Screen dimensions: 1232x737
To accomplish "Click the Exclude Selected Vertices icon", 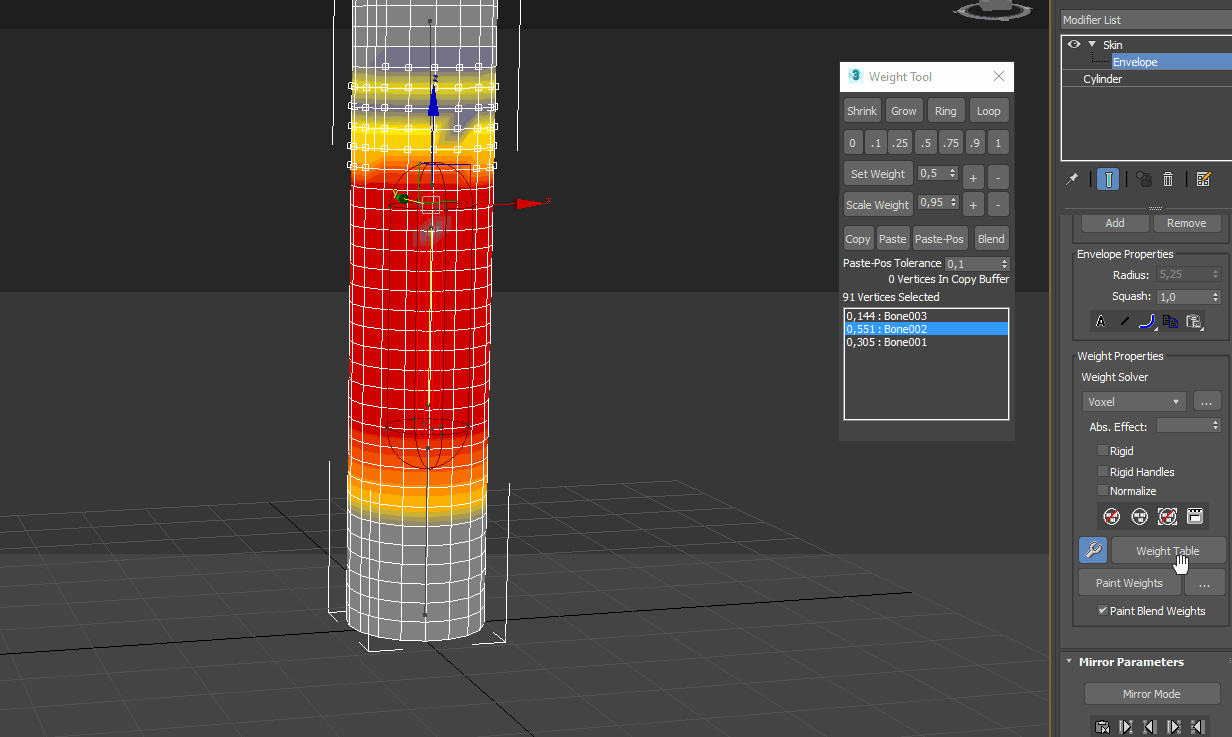I will (1111, 516).
